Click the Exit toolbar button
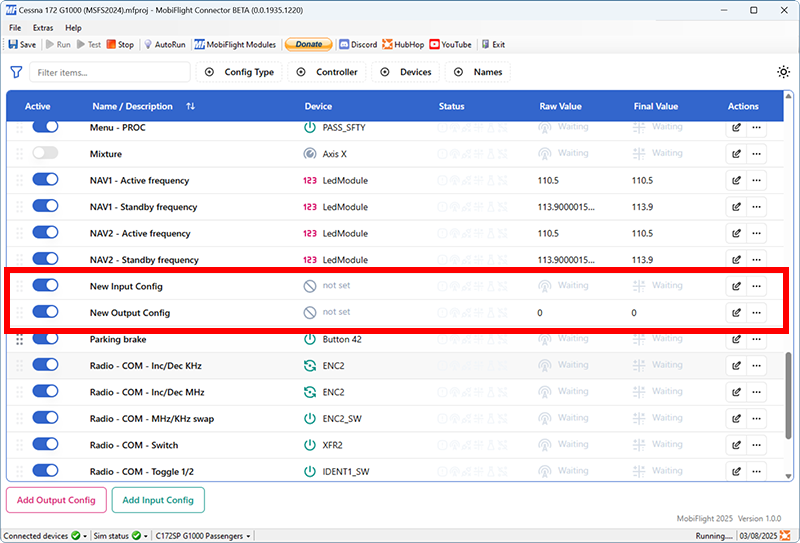Image resolution: width=800 pixels, height=543 pixels. coord(493,44)
